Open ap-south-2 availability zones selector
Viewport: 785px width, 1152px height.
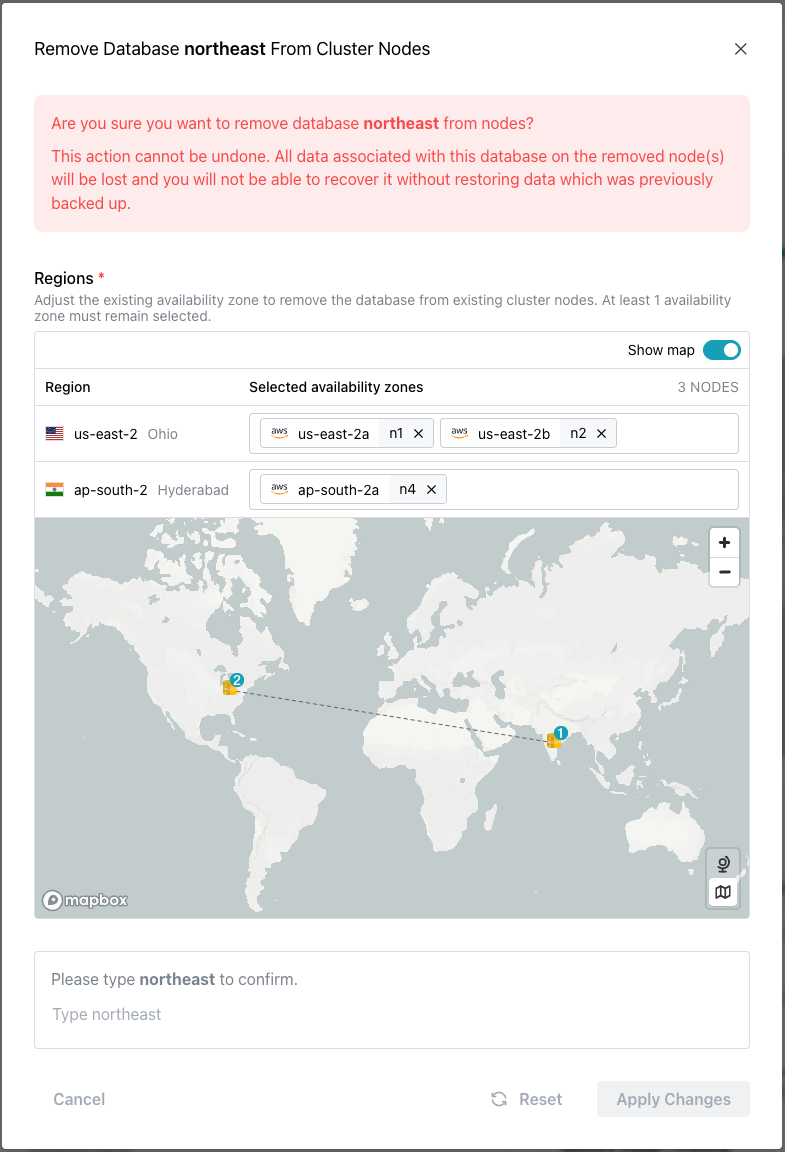(x=590, y=490)
